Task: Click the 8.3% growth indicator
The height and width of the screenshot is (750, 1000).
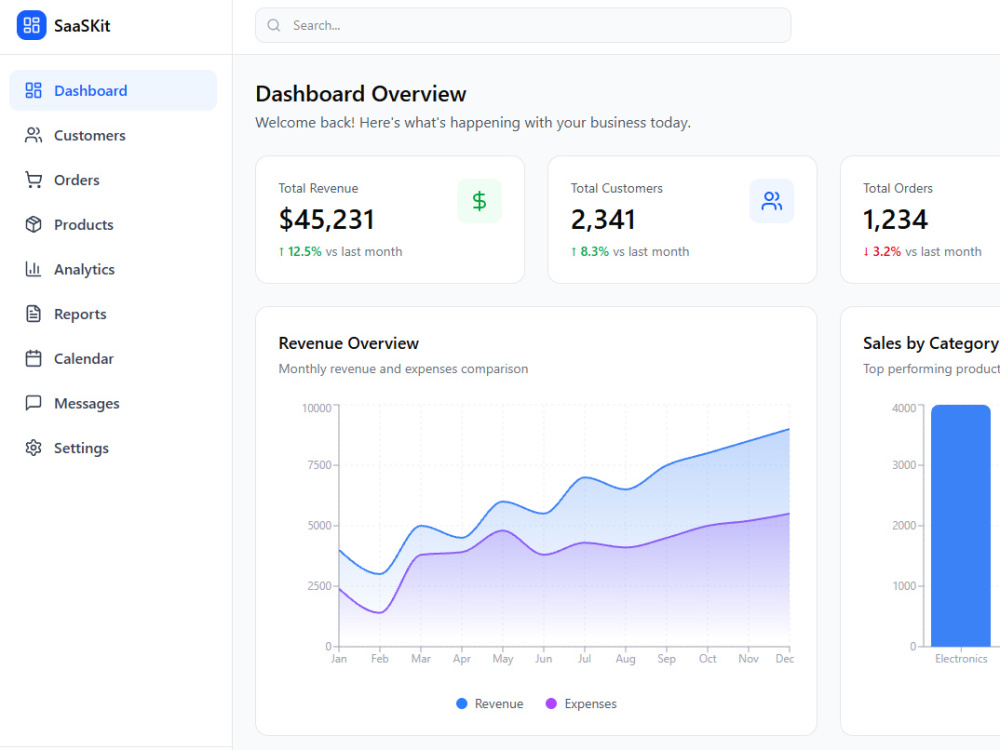Action: tap(590, 252)
